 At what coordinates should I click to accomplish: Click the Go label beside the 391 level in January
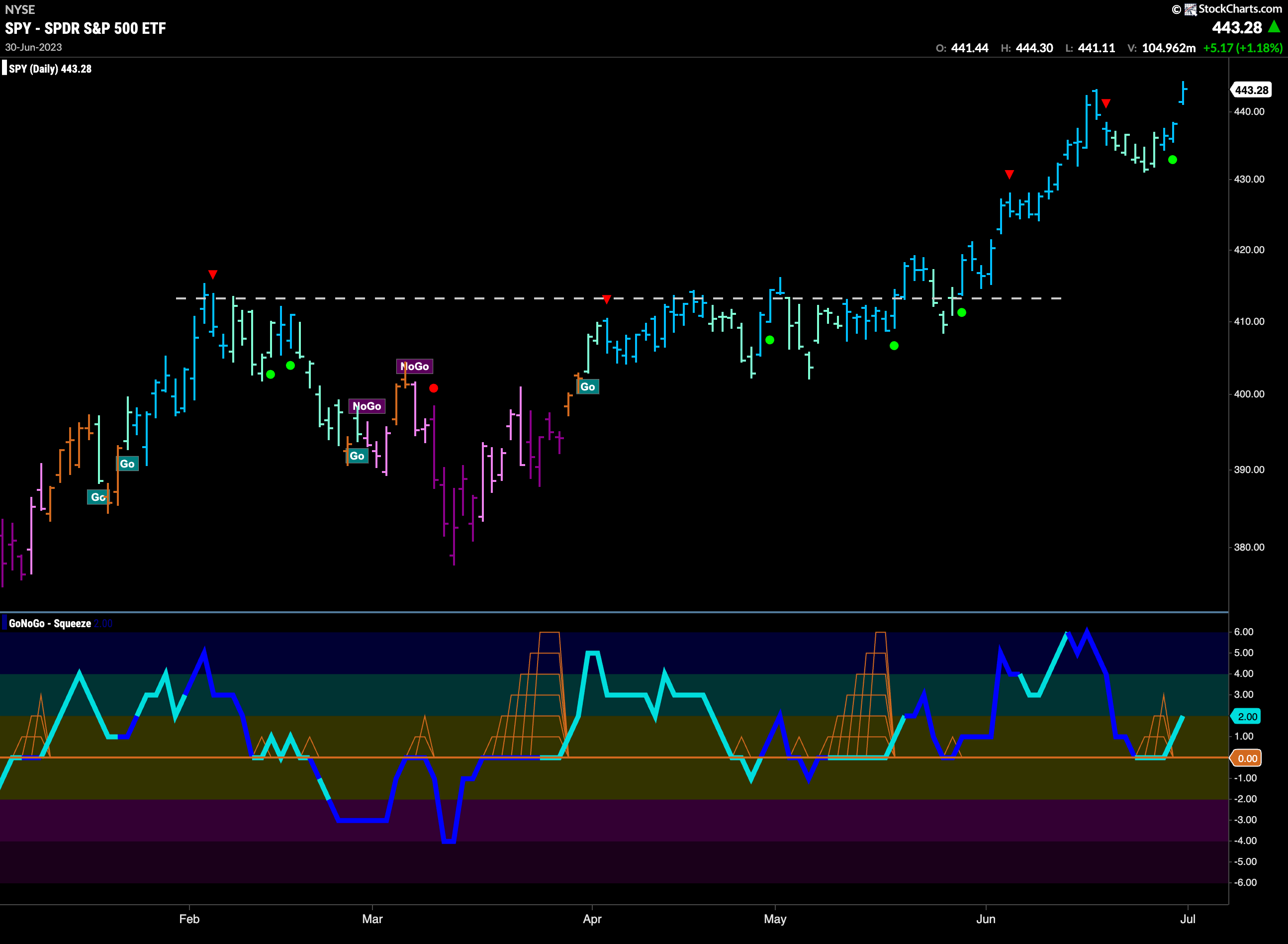[127, 464]
